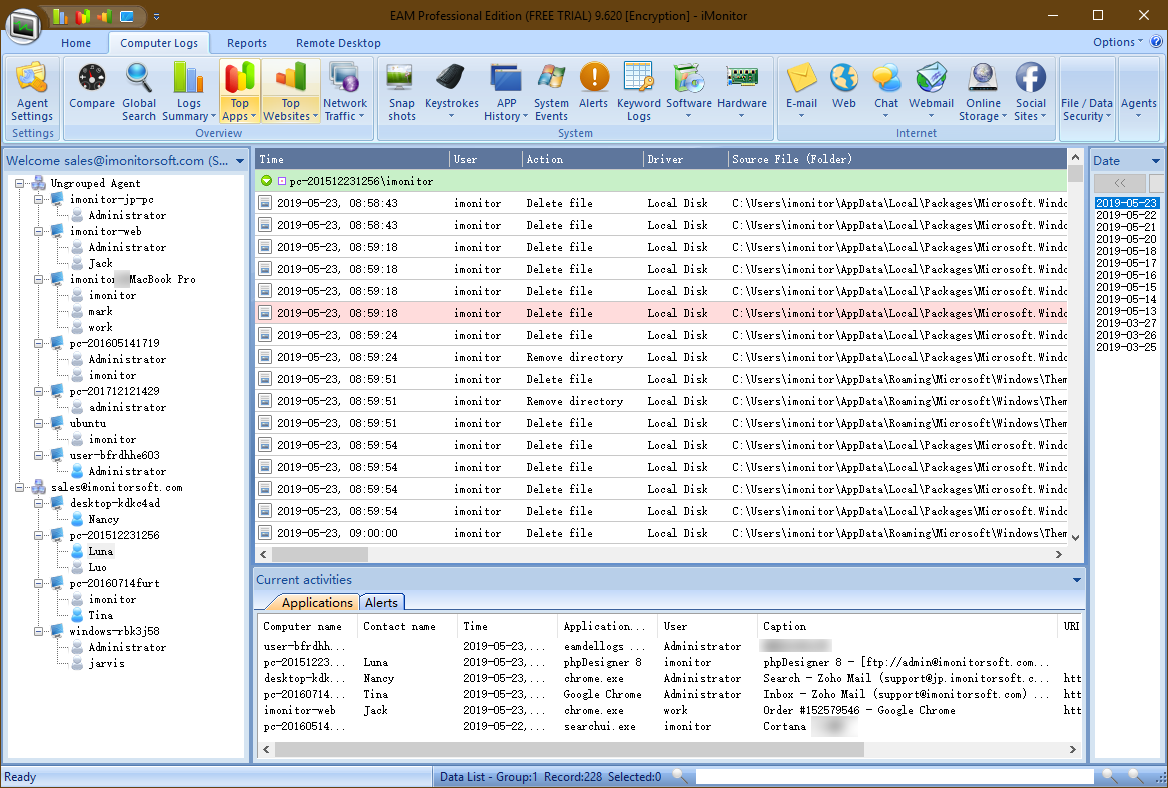Open Webmail logs

point(931,92)
